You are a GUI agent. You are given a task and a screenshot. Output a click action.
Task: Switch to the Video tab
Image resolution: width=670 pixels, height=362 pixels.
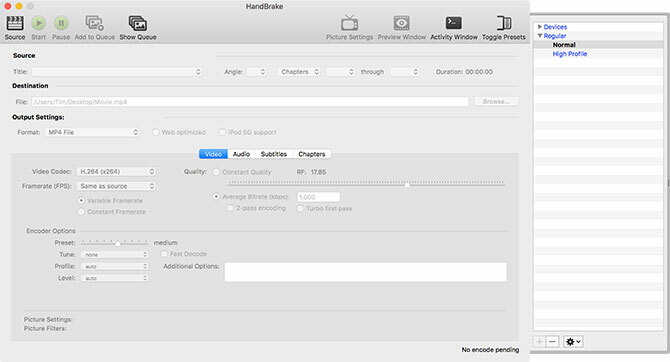213,154
